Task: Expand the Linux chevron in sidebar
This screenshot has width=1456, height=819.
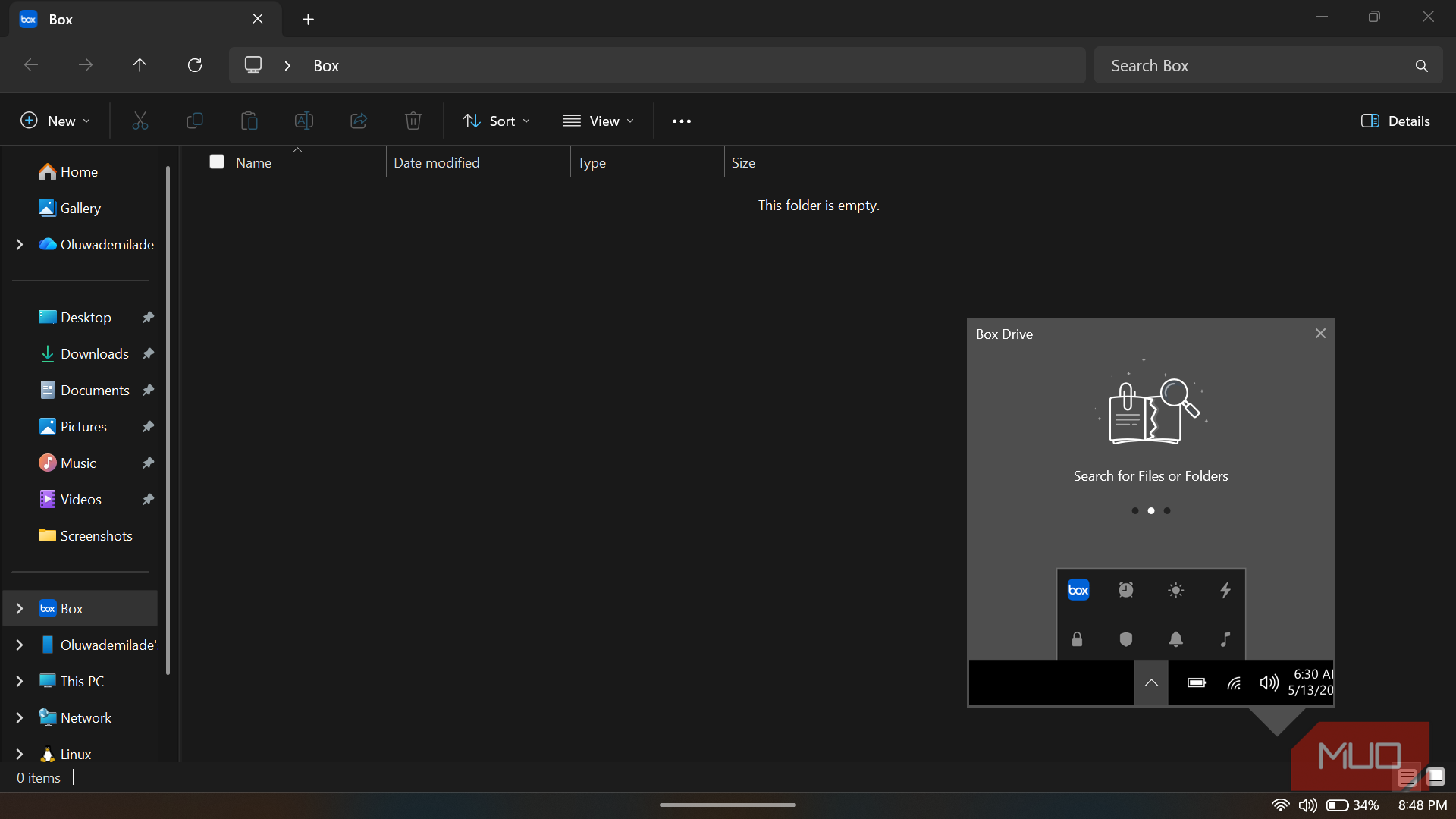Action: tap(20, 755)
